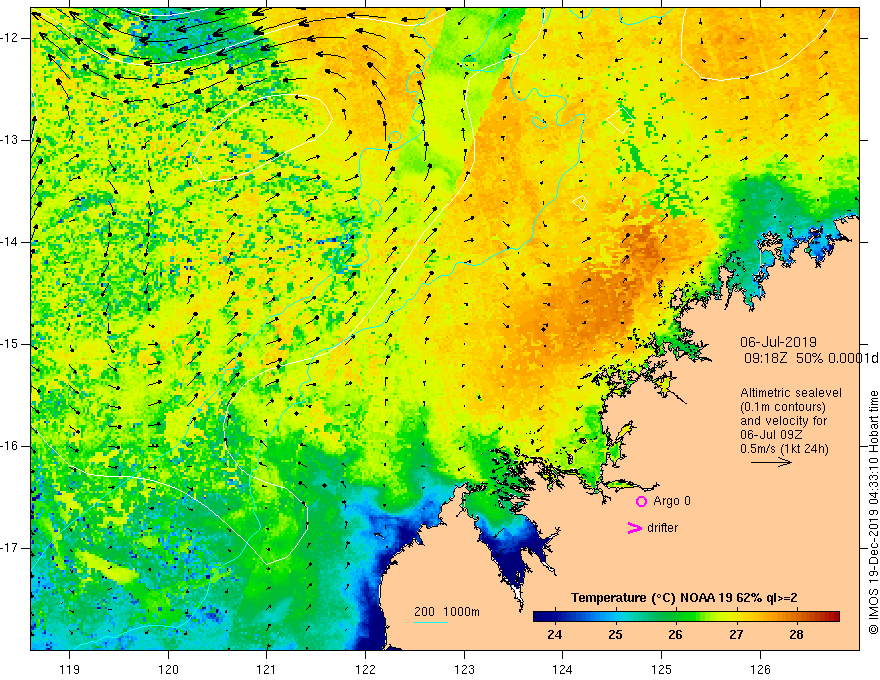Click the colorbar tick label 25

click(615, 635)
